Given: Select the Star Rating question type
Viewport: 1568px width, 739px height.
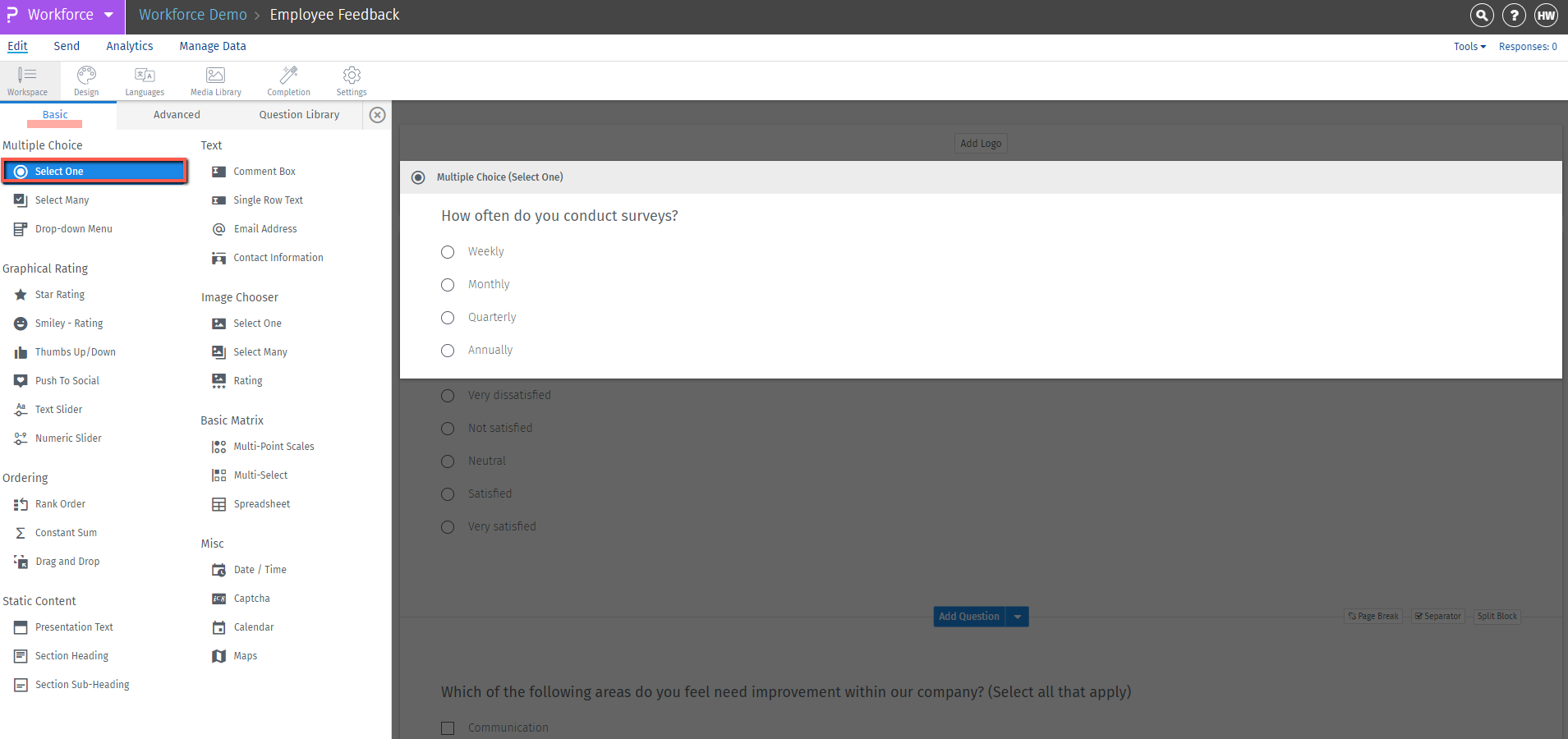Looking at the screenshot, I should pyautogui.click(x=60, y=294).
